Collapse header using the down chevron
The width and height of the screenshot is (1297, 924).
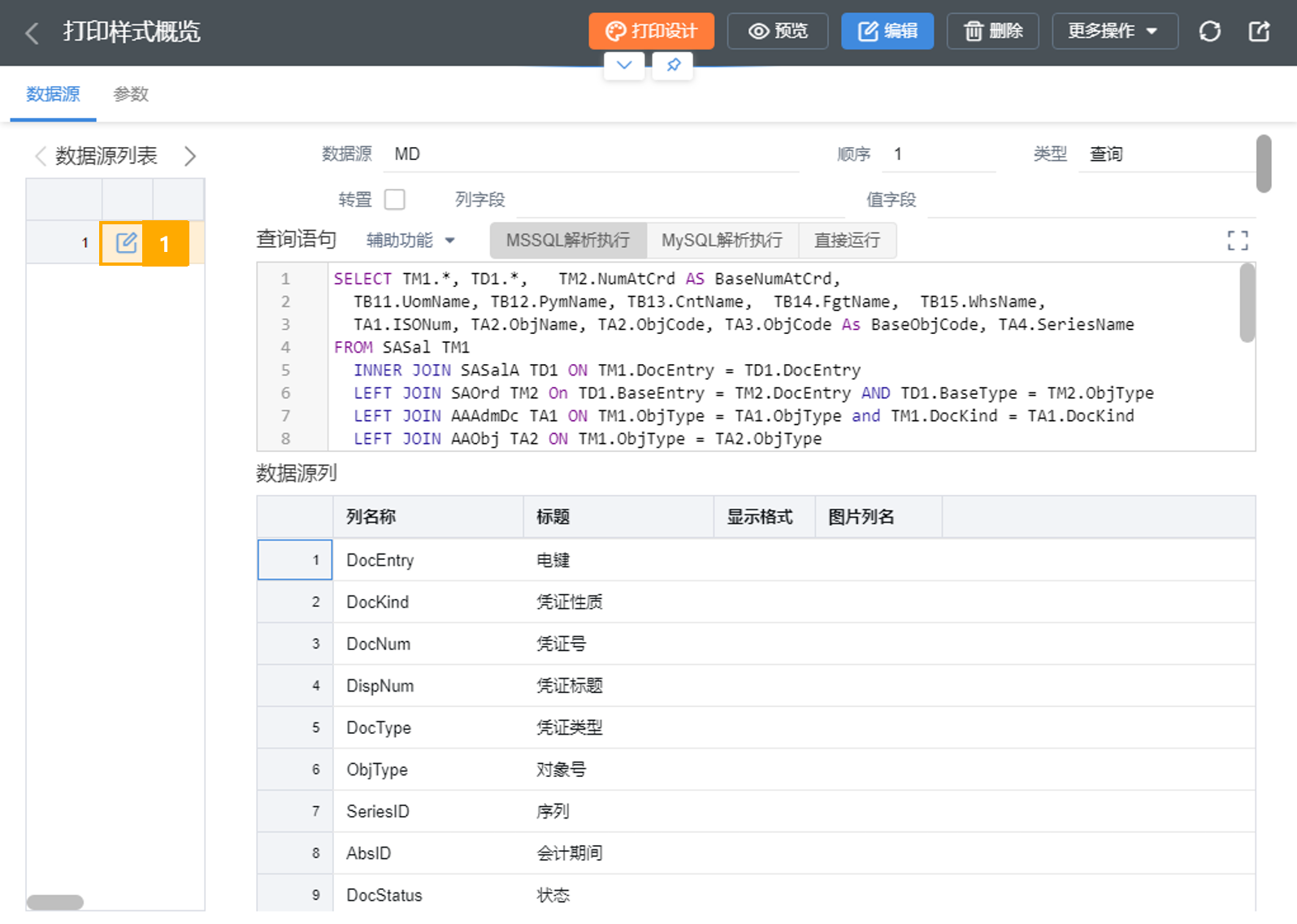point(624,65)
